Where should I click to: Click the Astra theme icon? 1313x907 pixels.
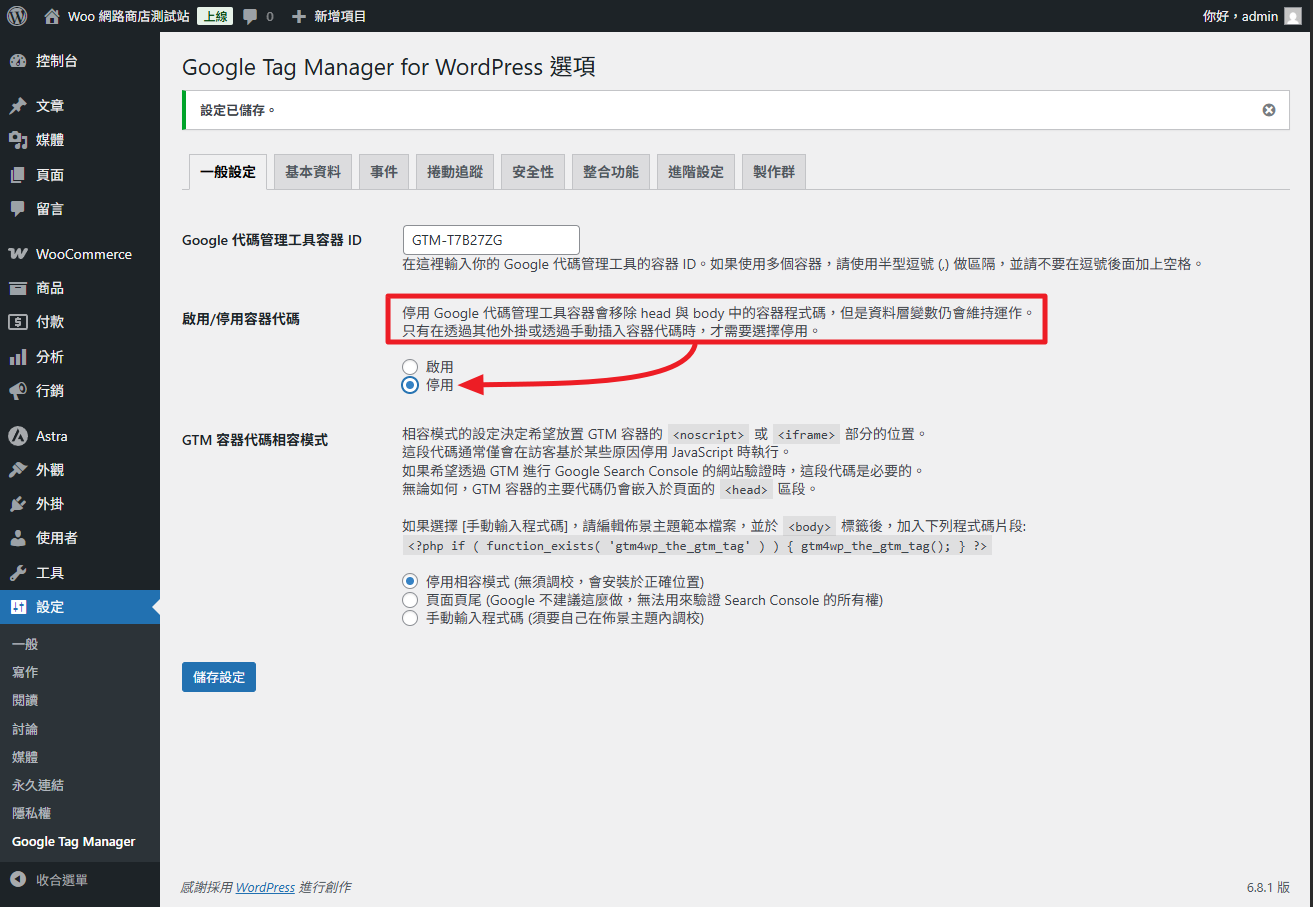click(x=18, y=436)
